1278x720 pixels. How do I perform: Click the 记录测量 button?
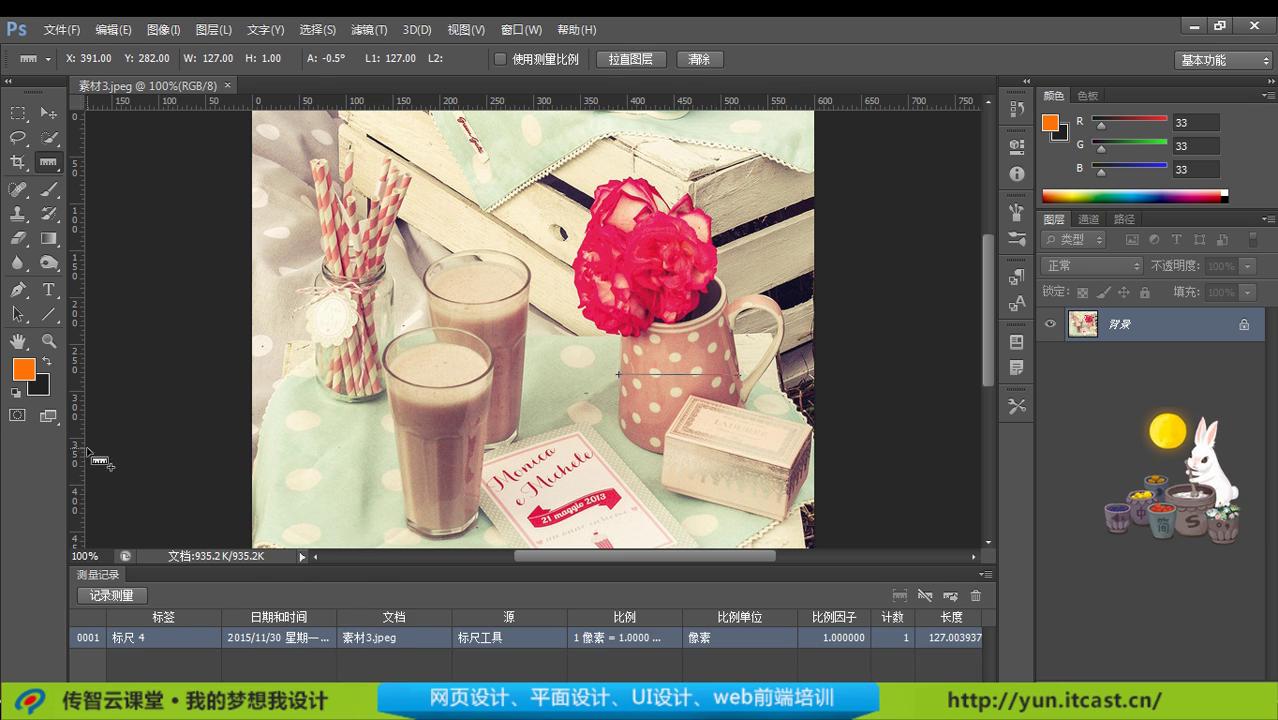[x=111, y=595]
